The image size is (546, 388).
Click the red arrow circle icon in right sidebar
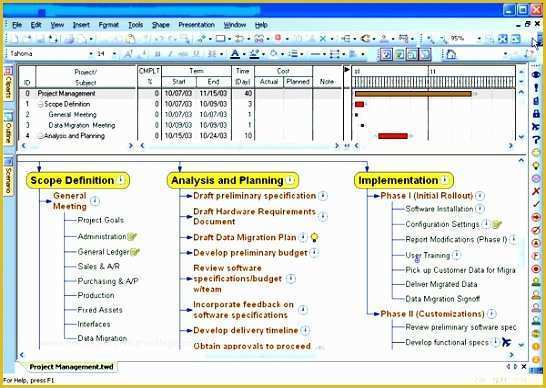[x=536, y=217]
